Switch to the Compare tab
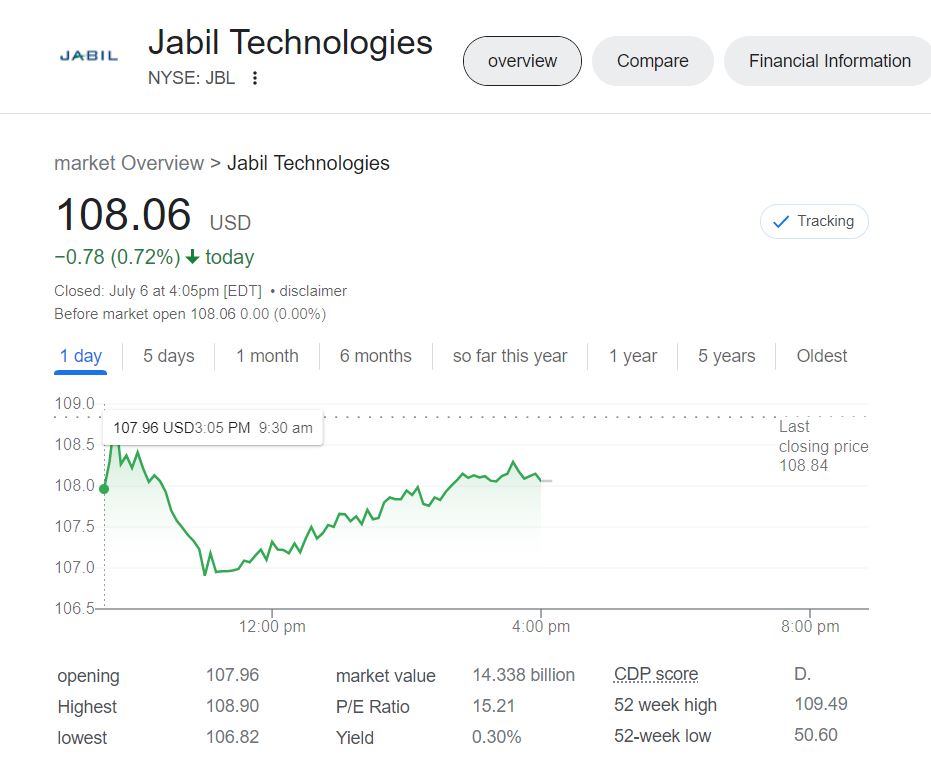The image size is (931, 763). pyautogui.click(x=652, y=61)
